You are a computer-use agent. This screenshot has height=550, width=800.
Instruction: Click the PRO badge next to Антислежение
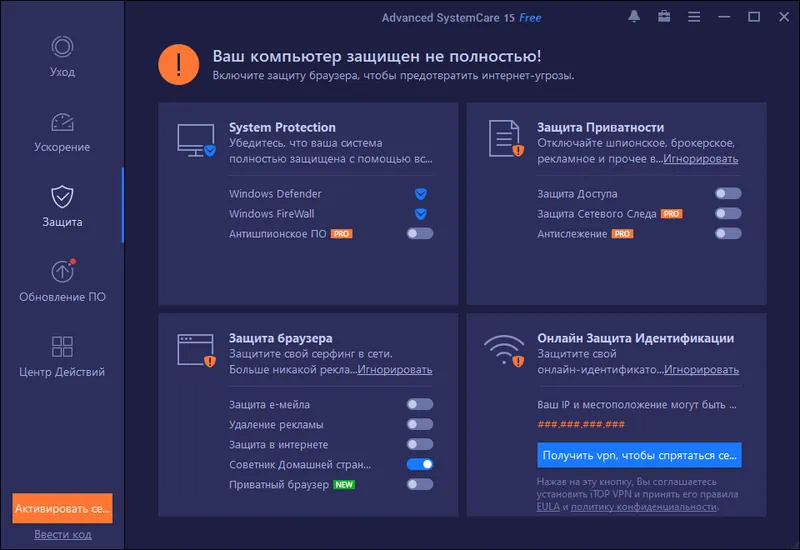point(622,234)
